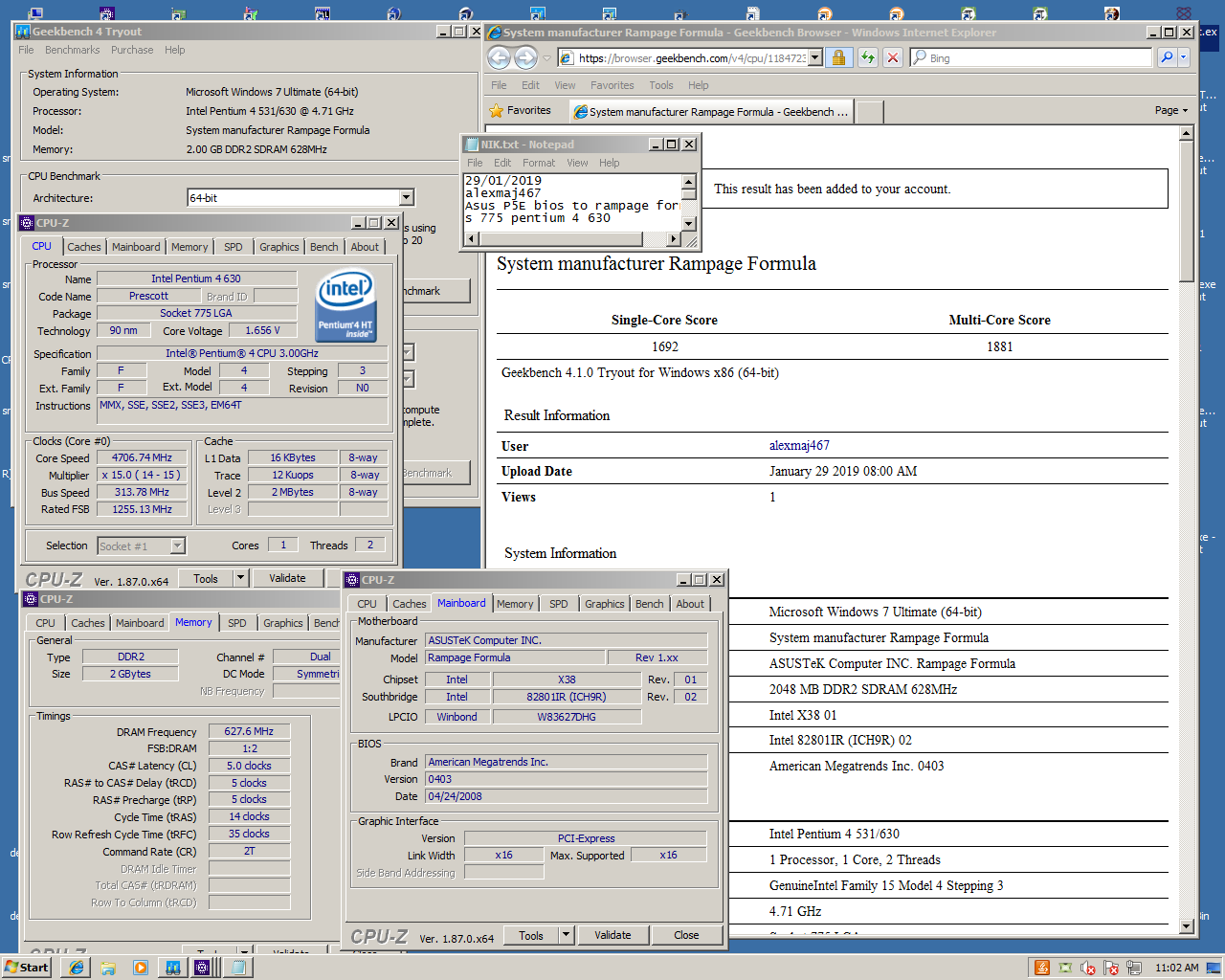
Task: Click the Multi-Core Score value 1881
Action: tap(1000, 346)
